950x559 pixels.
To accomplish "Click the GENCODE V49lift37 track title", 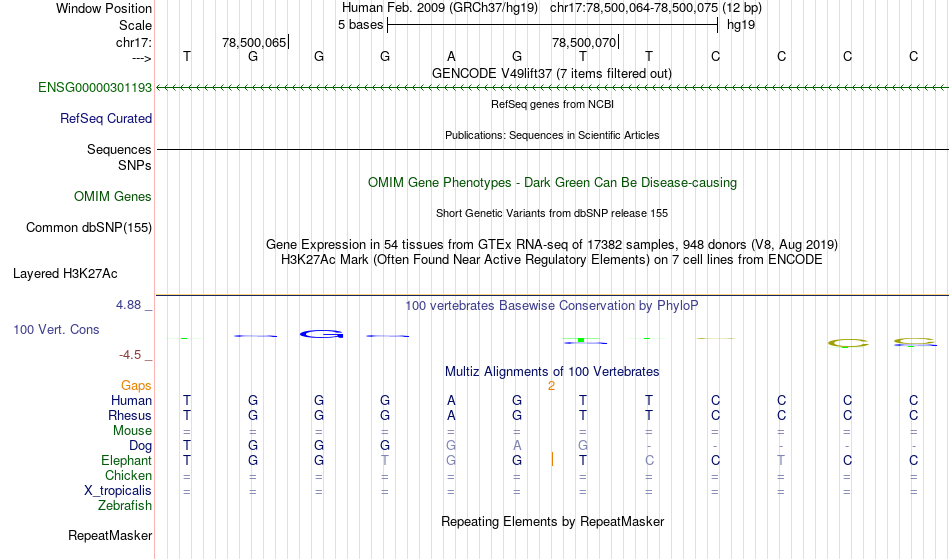I will (551, 73).
